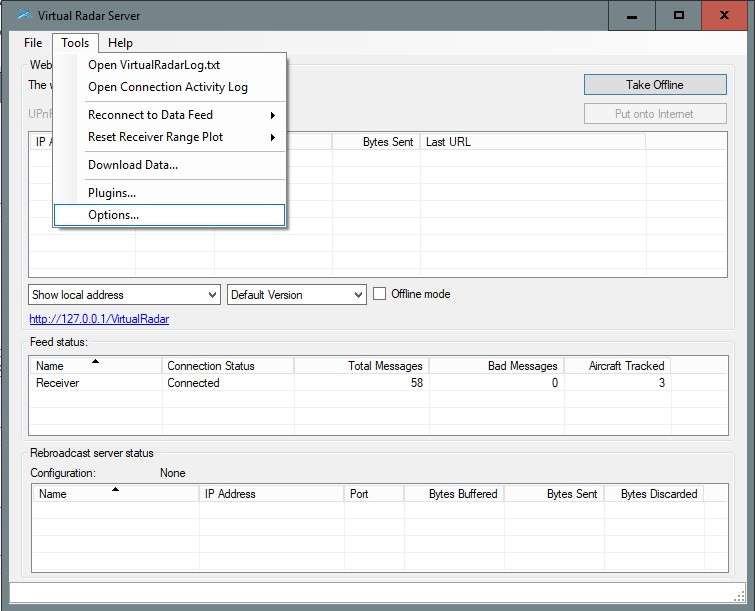Click rebroadcast Bytes Sent column header
Viewport: 755px width, 611px height.
click(554, 494)
